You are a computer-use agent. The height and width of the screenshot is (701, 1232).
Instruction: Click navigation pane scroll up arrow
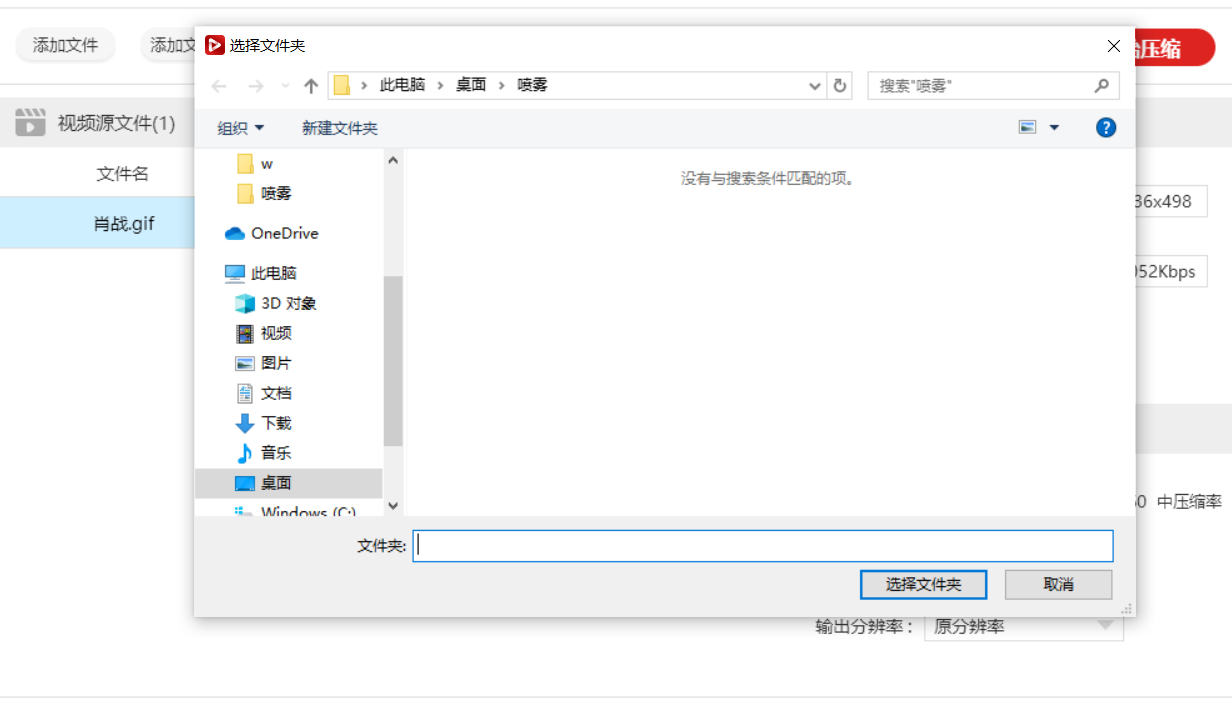[393, 160]
